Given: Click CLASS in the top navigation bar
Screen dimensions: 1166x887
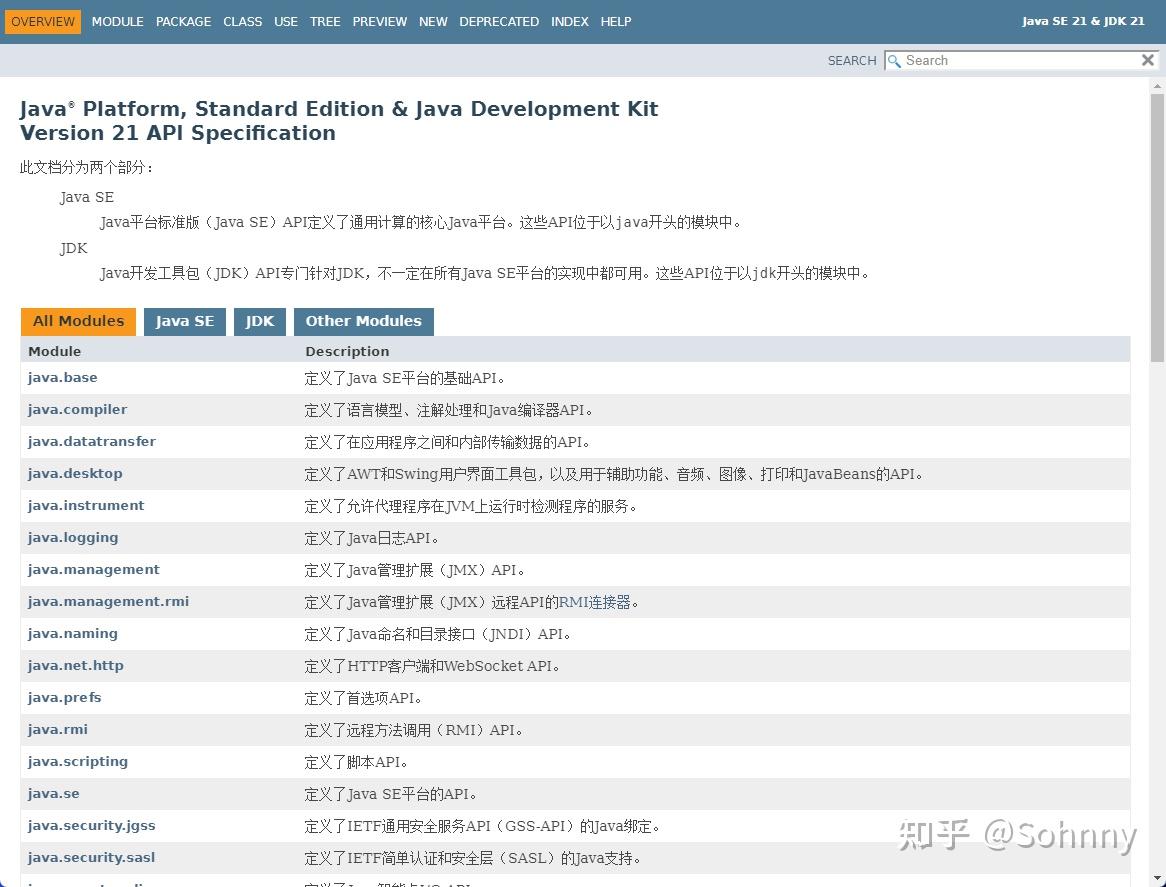Looking at the screenshot, I should (x=242, y=21).
